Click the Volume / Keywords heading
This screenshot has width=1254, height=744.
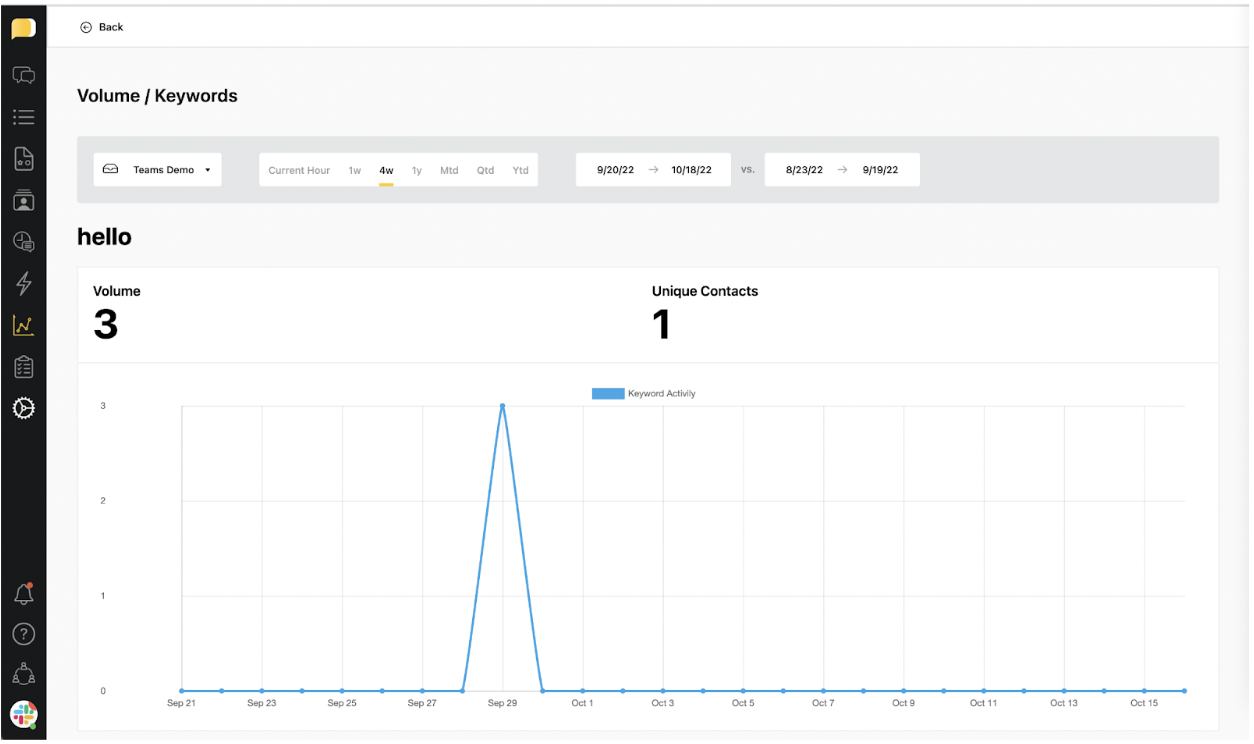[157, 96]
